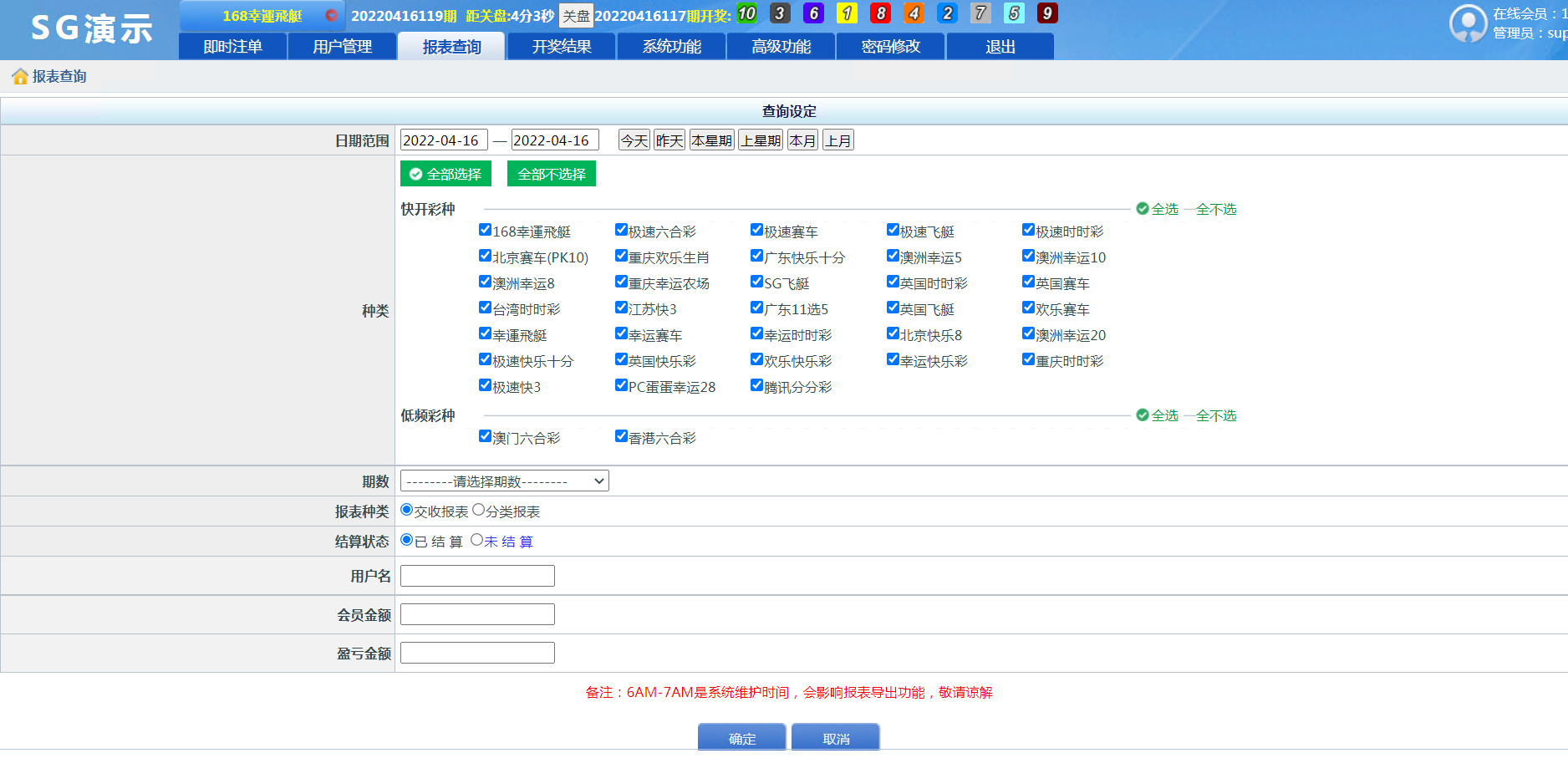Select 未结算 settlement status option

click(475, 541)
